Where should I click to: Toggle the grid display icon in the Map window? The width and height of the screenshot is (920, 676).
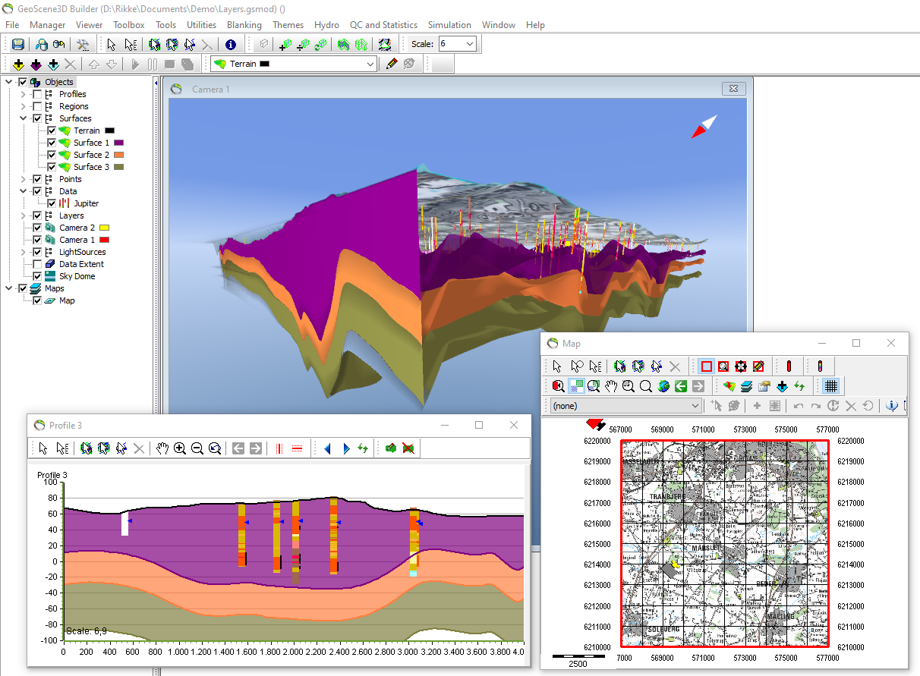832,386
